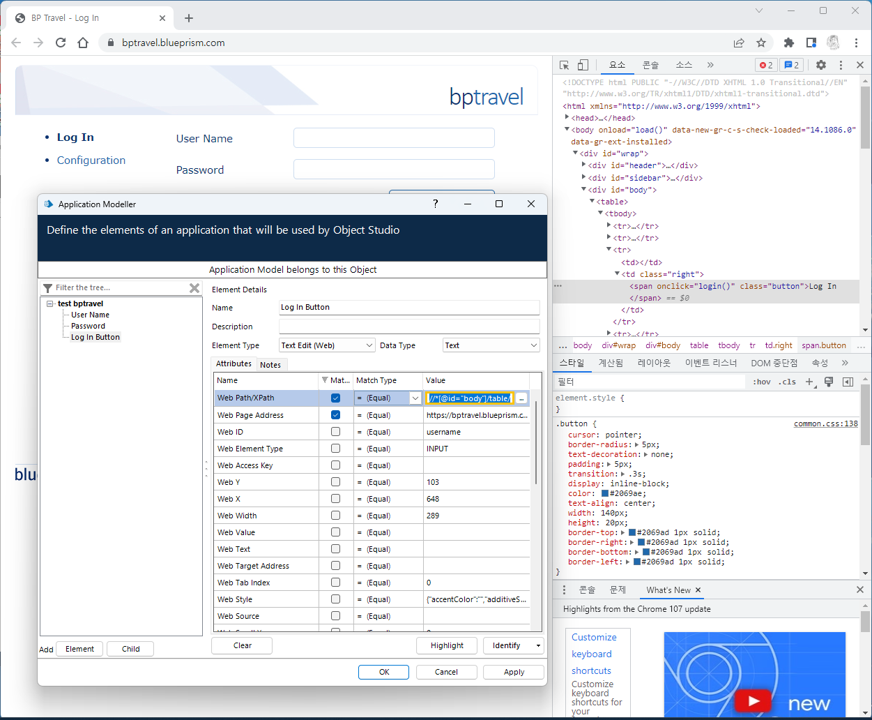Image resolution: width=872 pixels, height=720 pixels.
Task: Open the red error count badge in DevTools
Action: click(x=765, y=65)
